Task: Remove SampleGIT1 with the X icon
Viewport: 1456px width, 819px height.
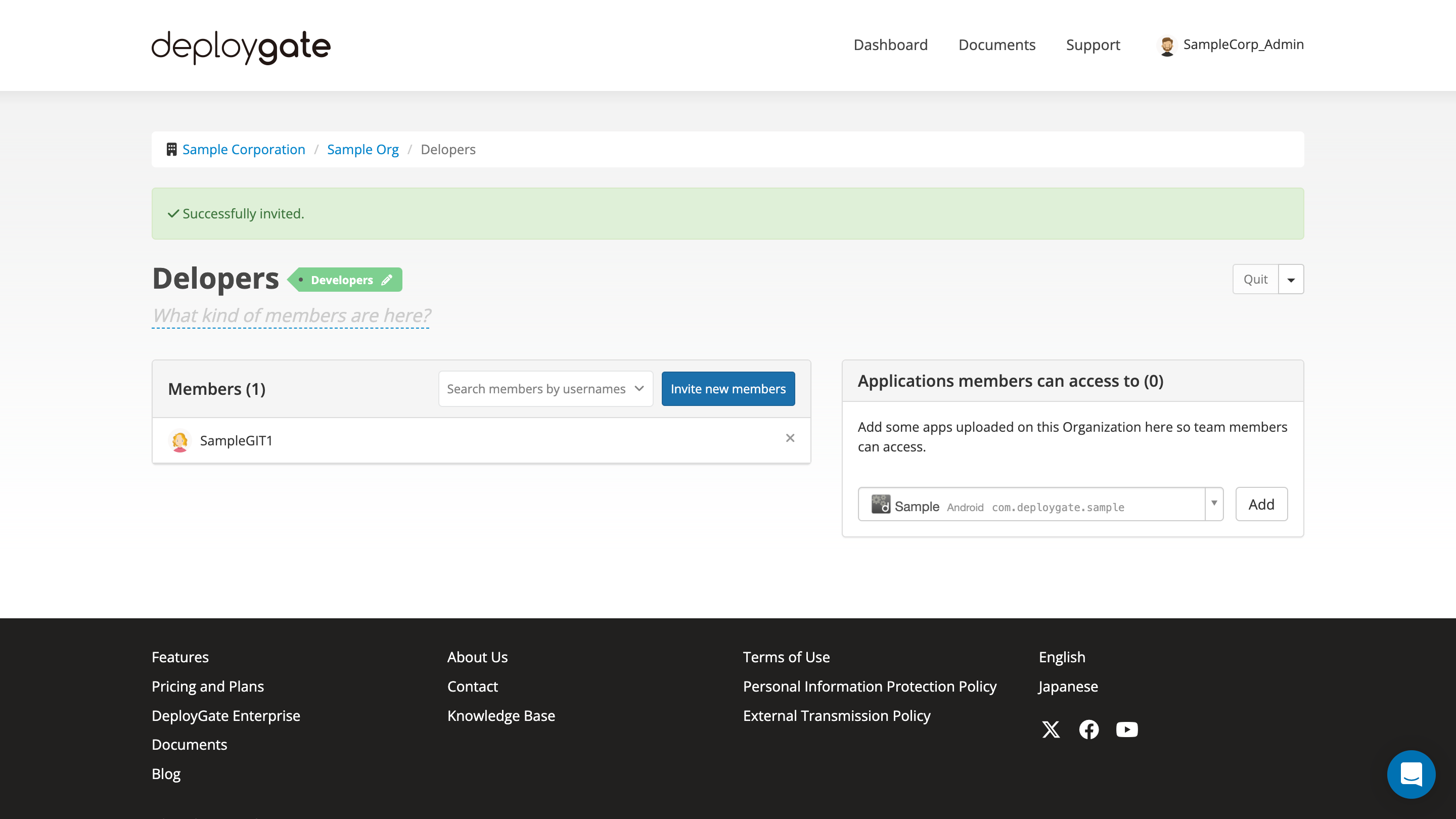Action: tap(790, 438)
